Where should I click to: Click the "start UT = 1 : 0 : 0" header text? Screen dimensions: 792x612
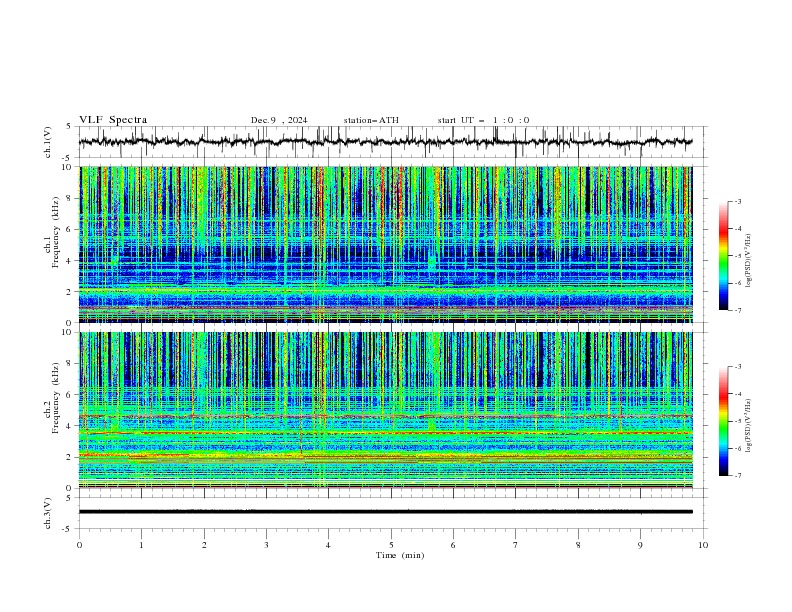(x=483, y=120)
